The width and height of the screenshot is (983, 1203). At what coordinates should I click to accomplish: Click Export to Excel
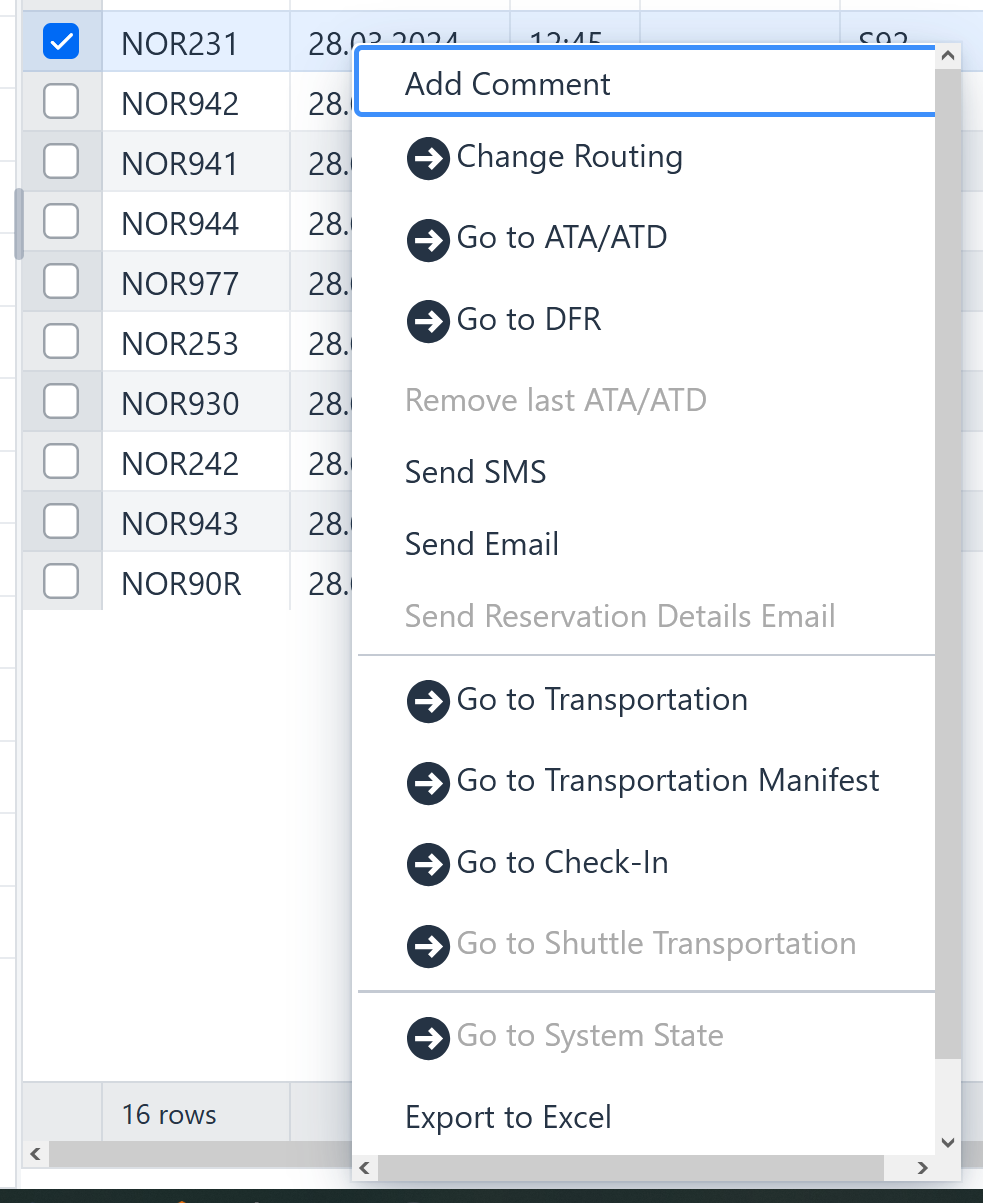tap(508, 1117)
